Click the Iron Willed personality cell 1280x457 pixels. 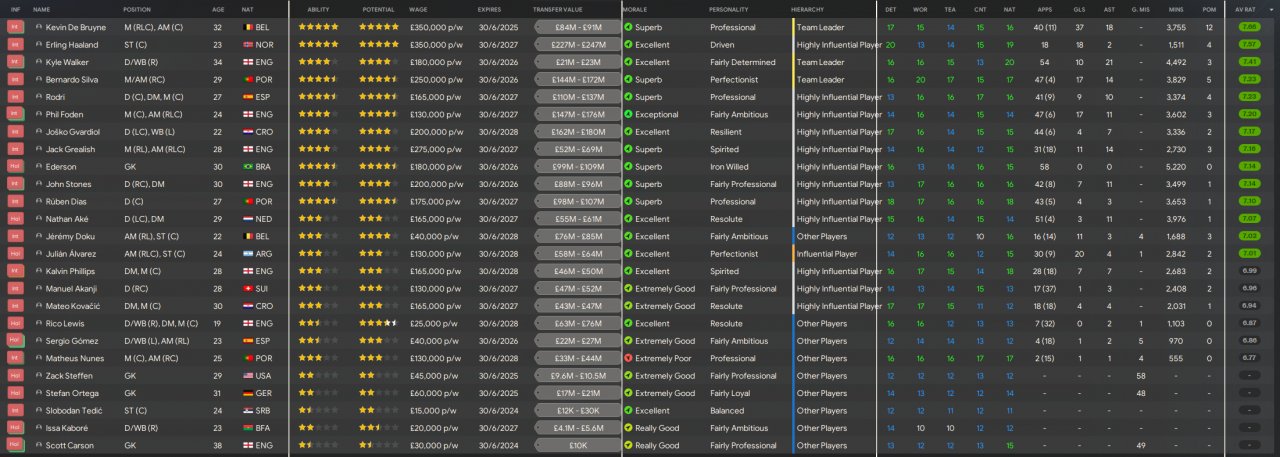point(729,167)
